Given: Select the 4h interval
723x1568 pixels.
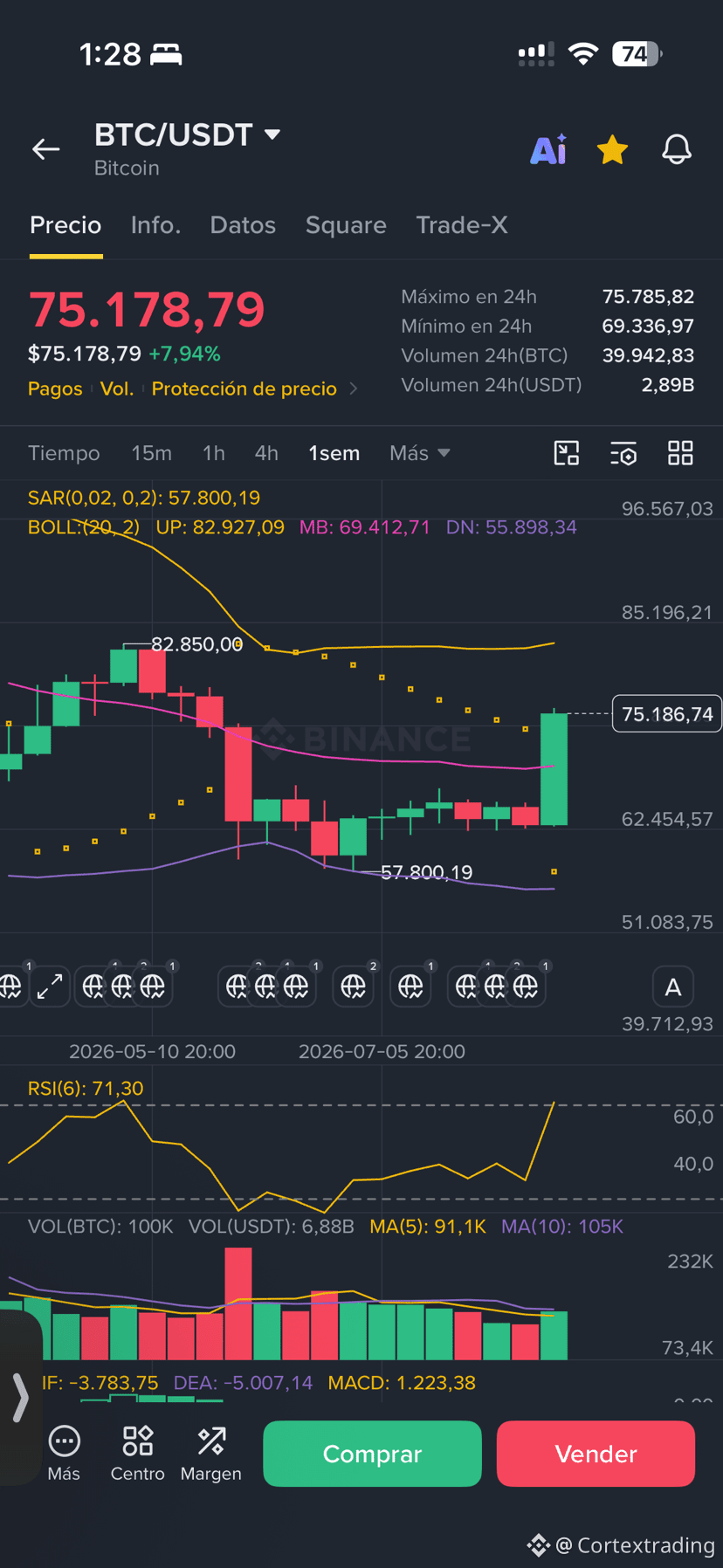Looking at the screenshot, I should click(266, 453).
